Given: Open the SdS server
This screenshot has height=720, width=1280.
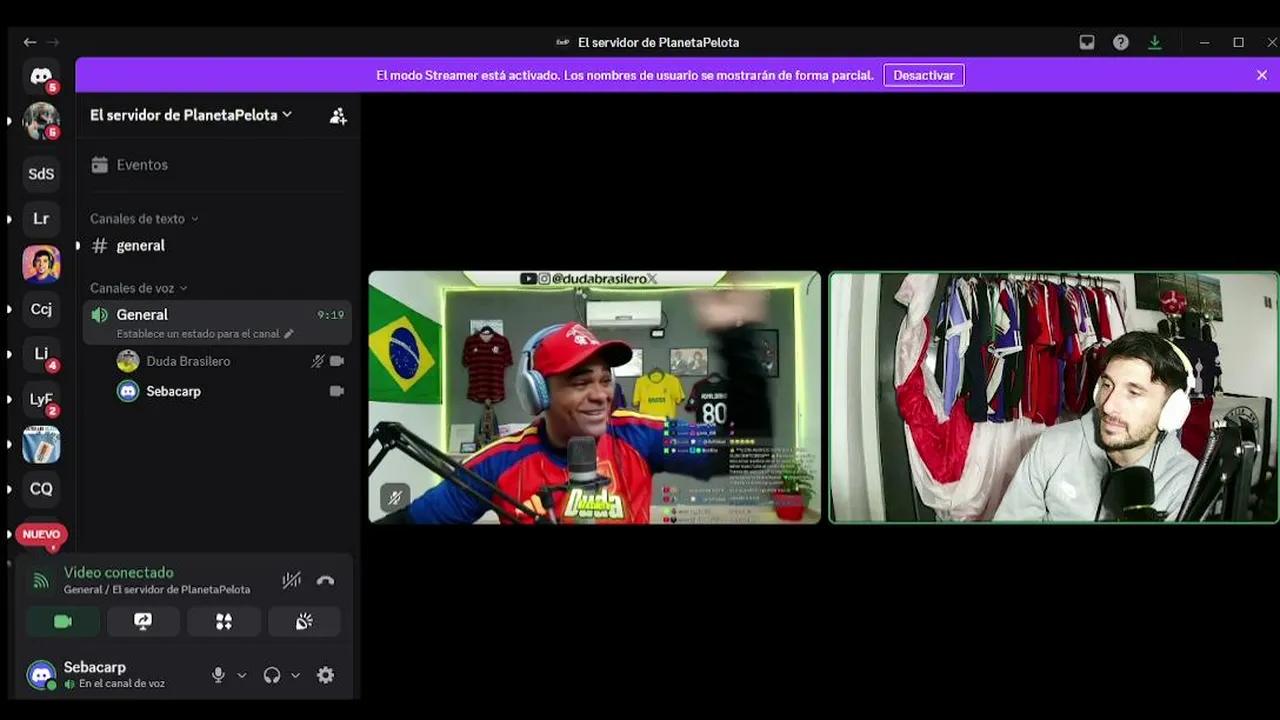Looking at the screenshot, I should click(x=41, y=174).
